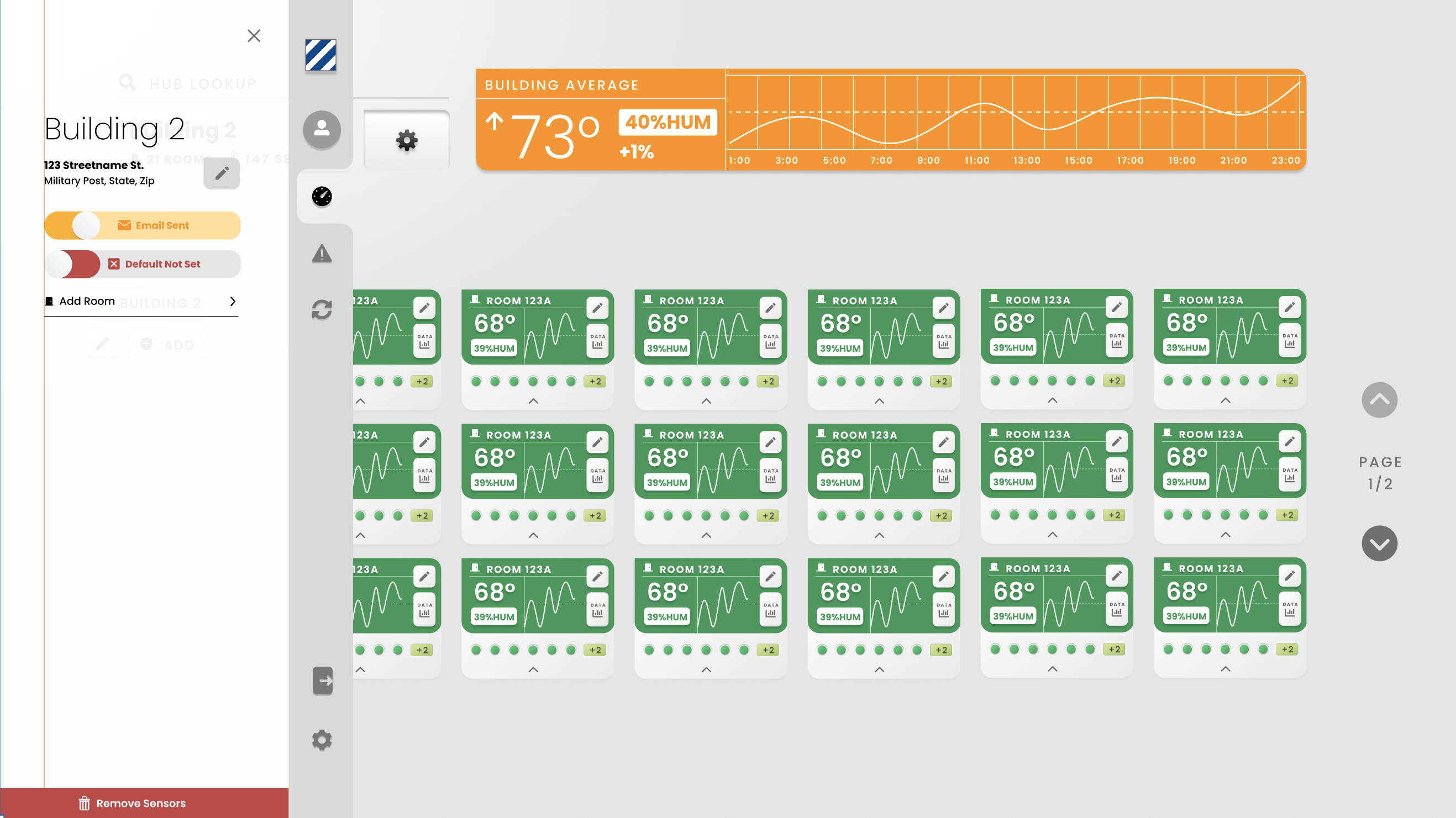This screenshot has width=1456, height=818.
Task: Open settings gear at sidebar bottom
Action: (x=322, y=740)
